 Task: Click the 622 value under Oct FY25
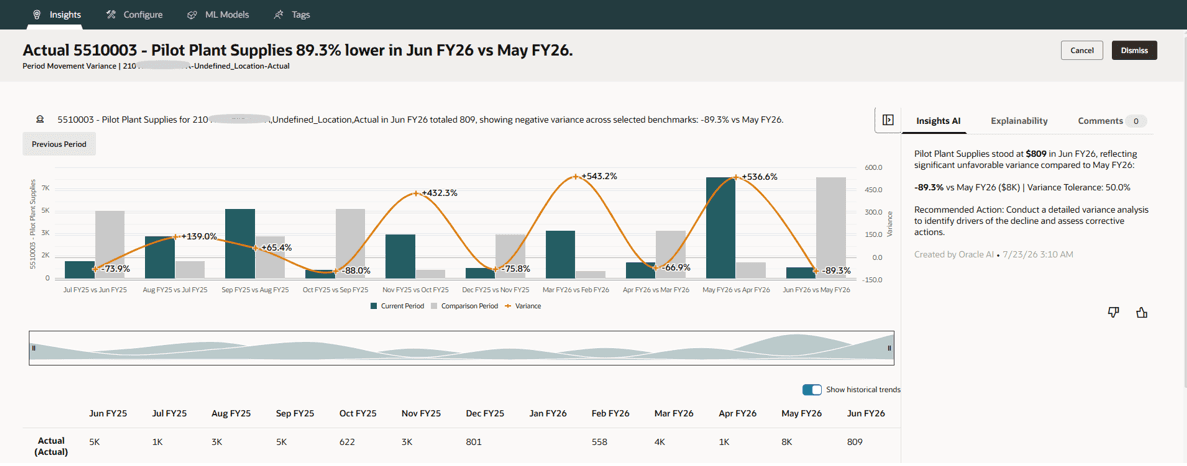(x=348, y=441)
